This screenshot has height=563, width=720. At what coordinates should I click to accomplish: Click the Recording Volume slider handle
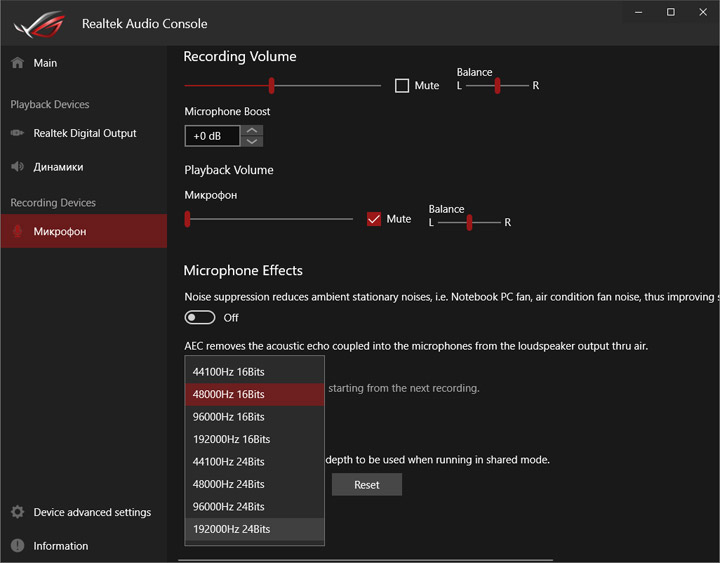pyautogui.click(x=271, y=86)
